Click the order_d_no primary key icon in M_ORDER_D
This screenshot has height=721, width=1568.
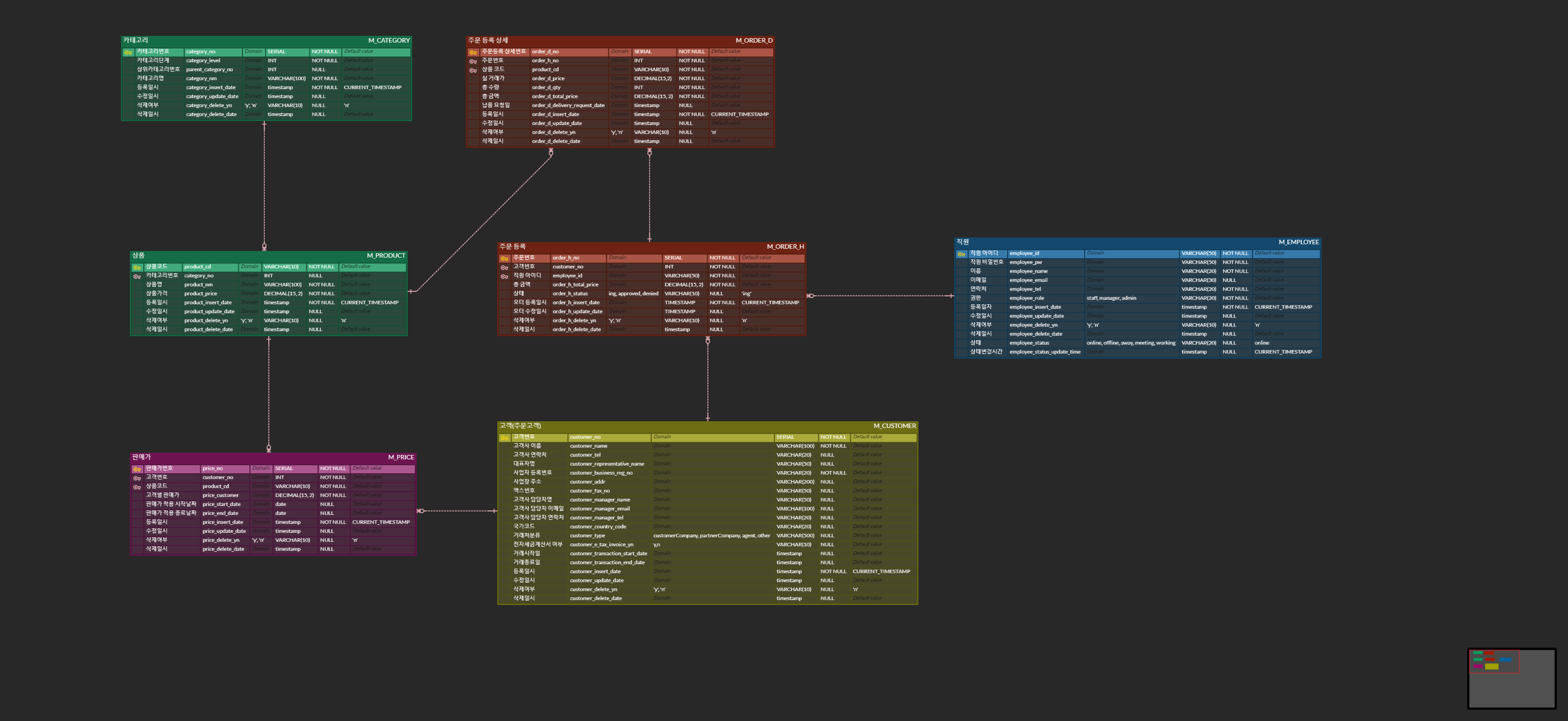[x=473, y=52]
